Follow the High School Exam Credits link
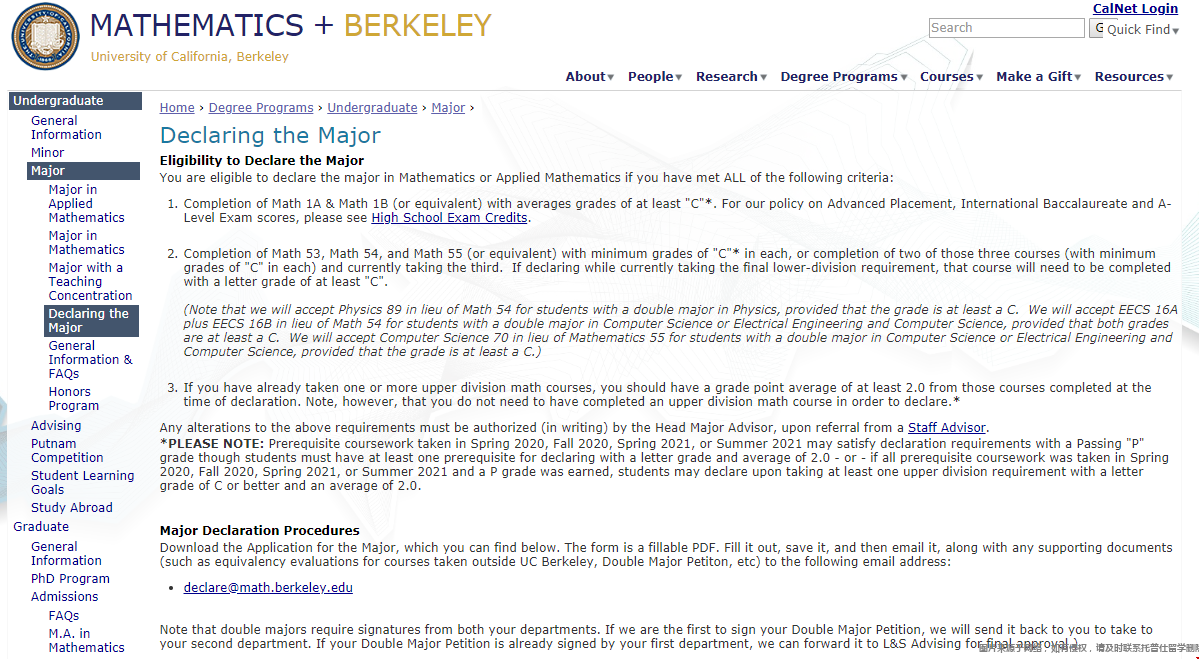This screenshot has width=1199, height=659. point(449,218)
